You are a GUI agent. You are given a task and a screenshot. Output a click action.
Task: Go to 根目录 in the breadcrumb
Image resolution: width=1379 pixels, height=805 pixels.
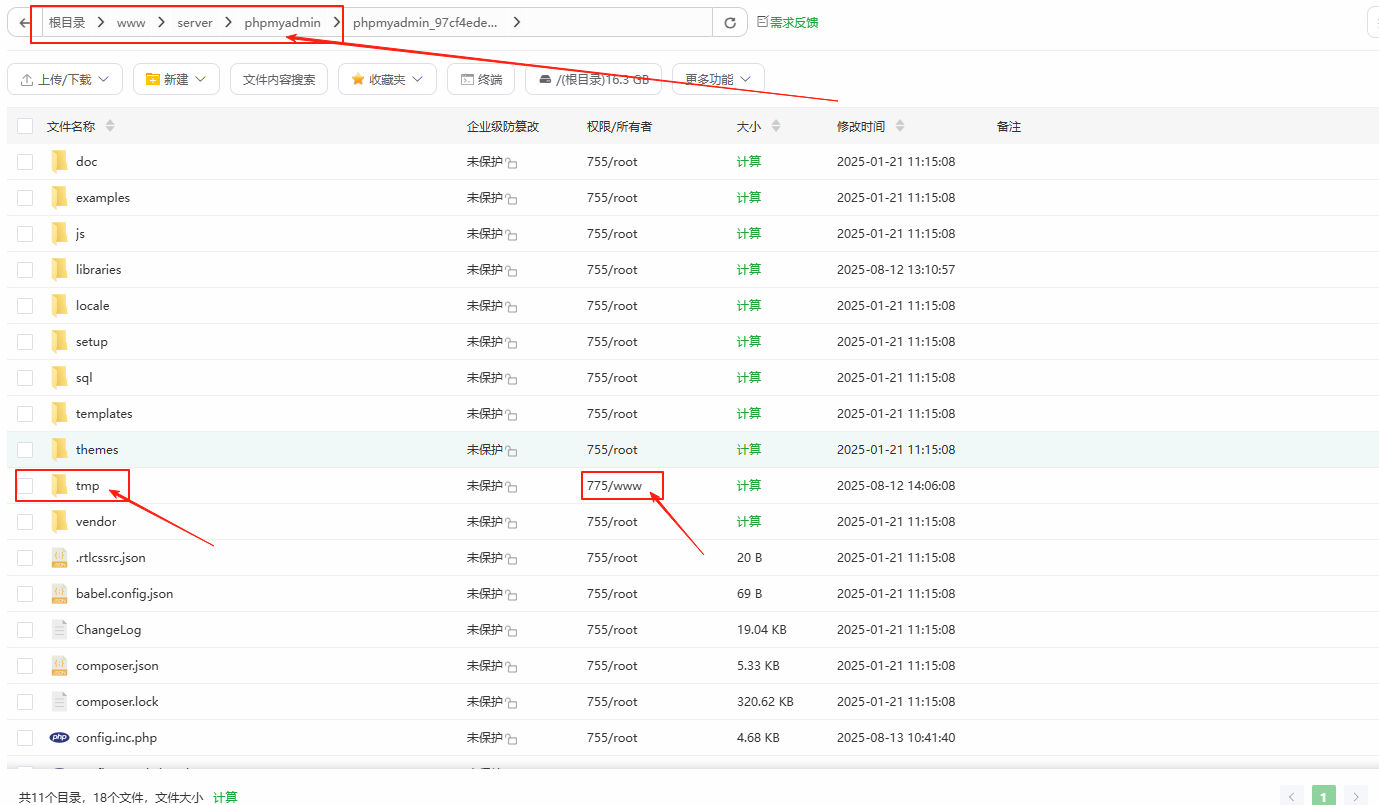pyautogui.click(x=67, y=22)
